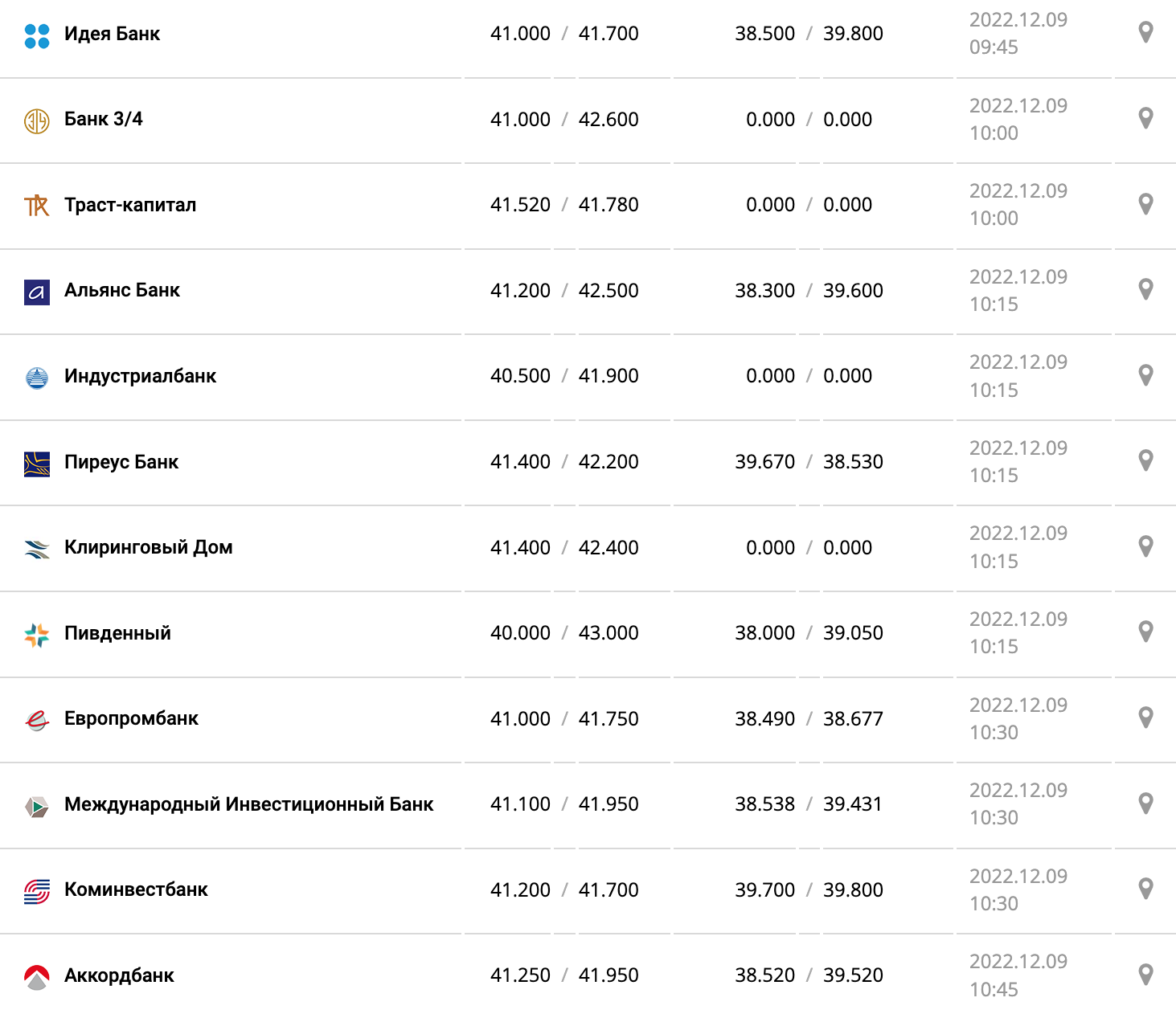Open location pin for Банк 3/4

(x=1146, y=118)
